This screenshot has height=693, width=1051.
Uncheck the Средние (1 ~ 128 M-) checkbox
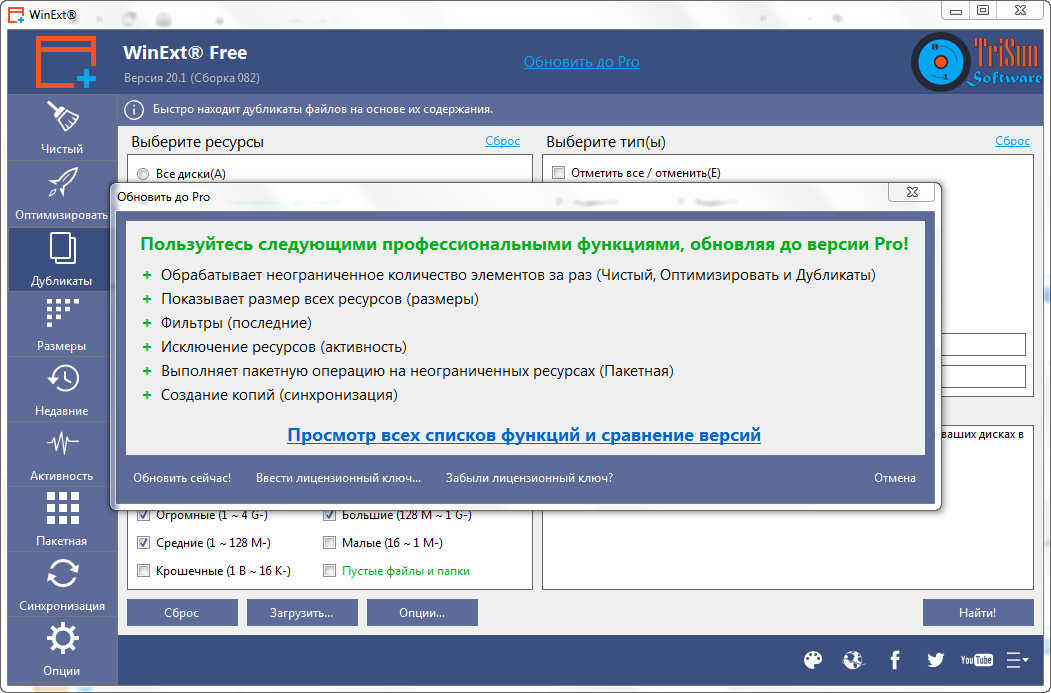click(x=143, y=543)
